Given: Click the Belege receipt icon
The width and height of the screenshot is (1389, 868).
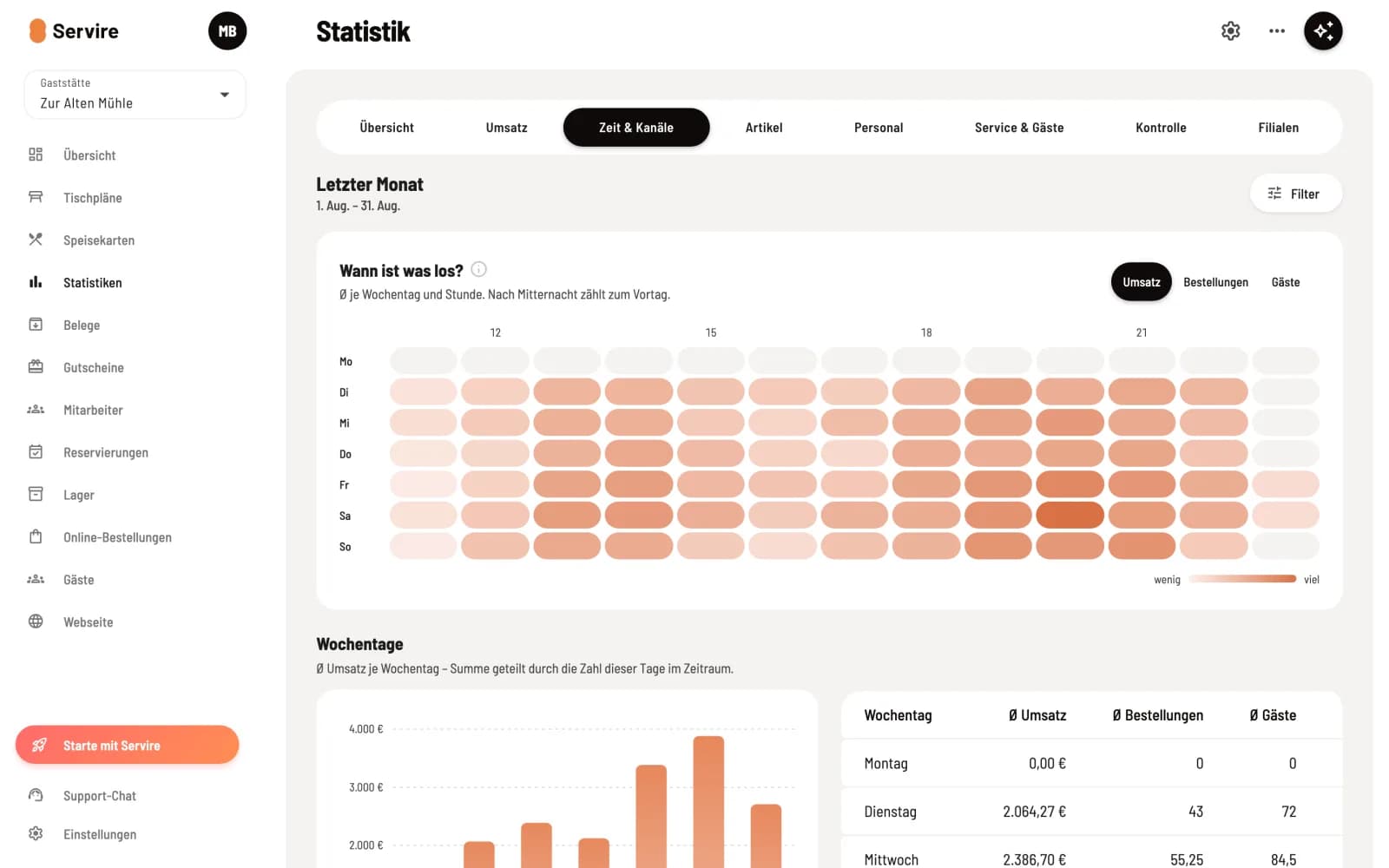Looking at the screenshot, I should (x=36, y=325).
